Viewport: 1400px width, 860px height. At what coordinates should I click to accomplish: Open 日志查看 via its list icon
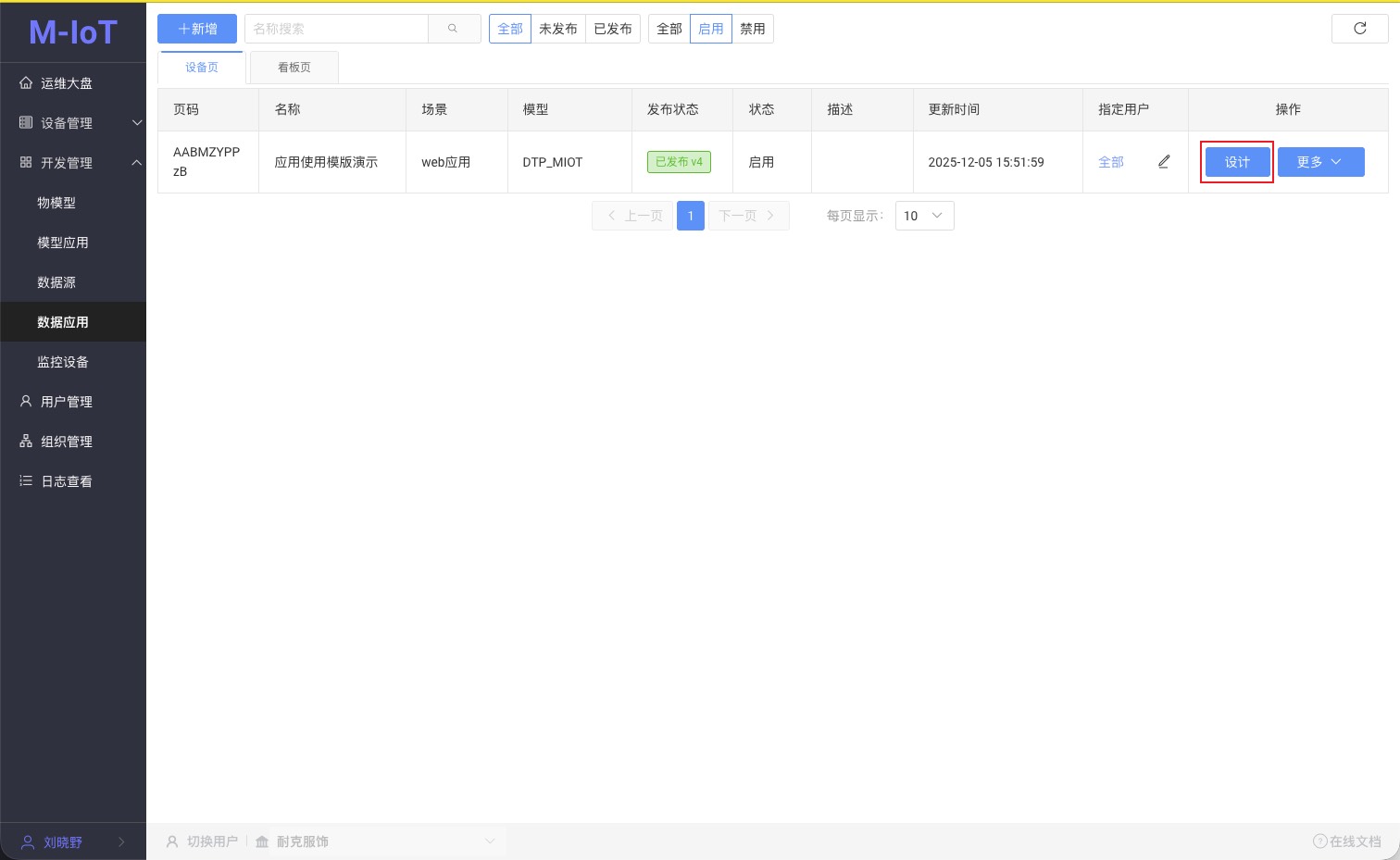coord(26,480)
